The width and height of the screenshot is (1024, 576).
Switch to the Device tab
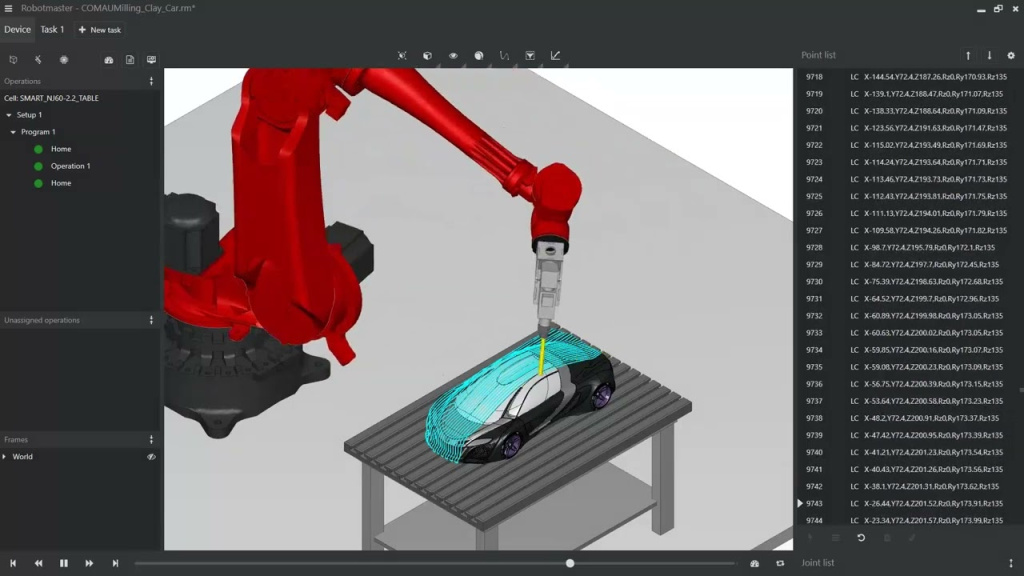tap(17, 30)
